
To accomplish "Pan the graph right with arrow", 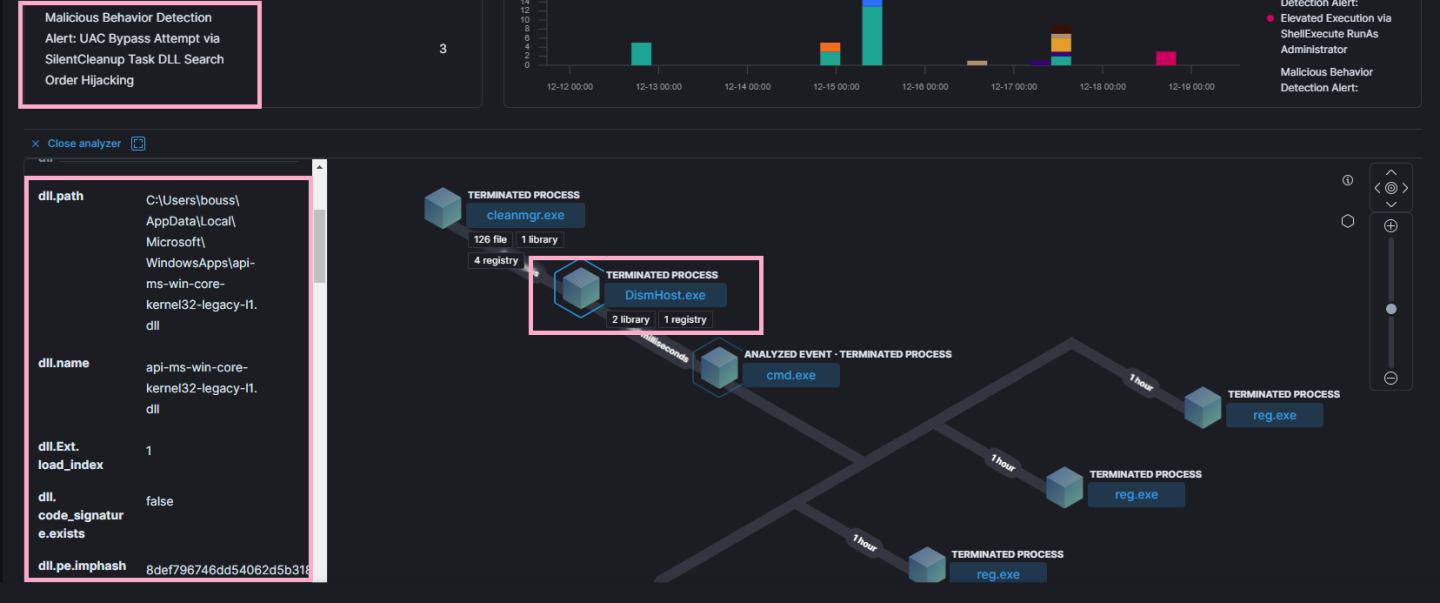I will point(1405,188).
